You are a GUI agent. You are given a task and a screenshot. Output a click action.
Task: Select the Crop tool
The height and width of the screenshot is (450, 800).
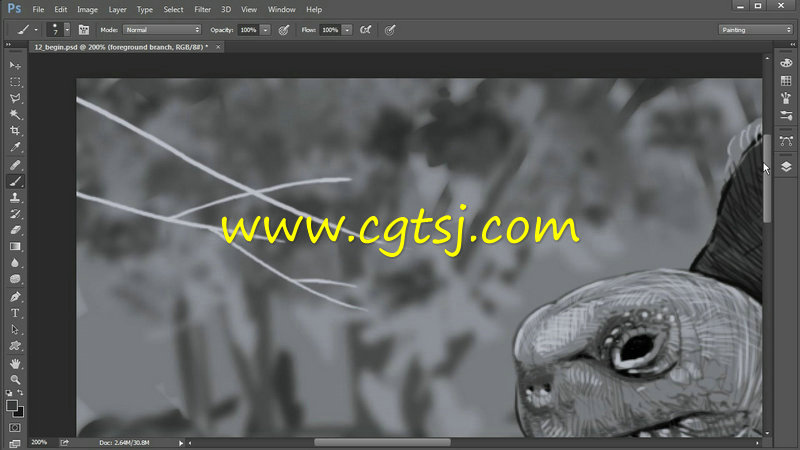tap(15, 131)
